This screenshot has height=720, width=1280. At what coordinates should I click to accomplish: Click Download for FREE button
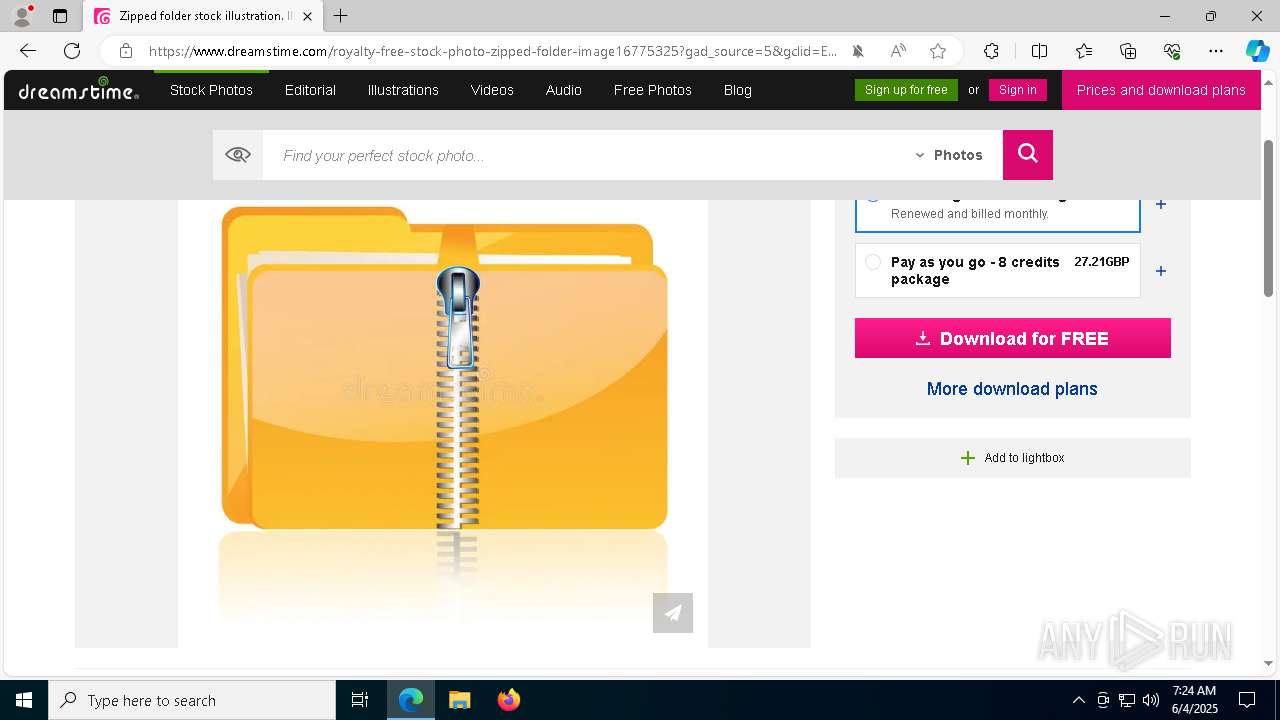[x=1013, y=338]
